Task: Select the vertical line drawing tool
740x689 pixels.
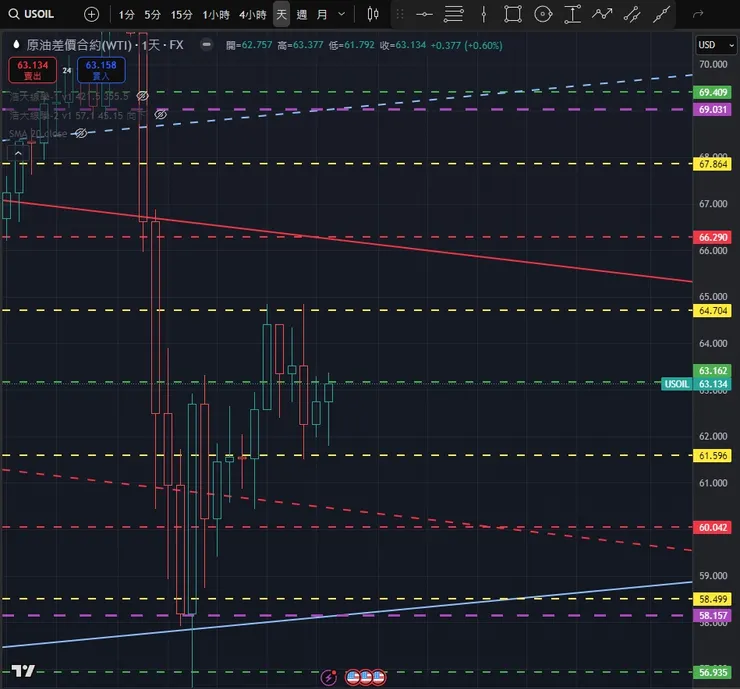Action: [484, 15]
